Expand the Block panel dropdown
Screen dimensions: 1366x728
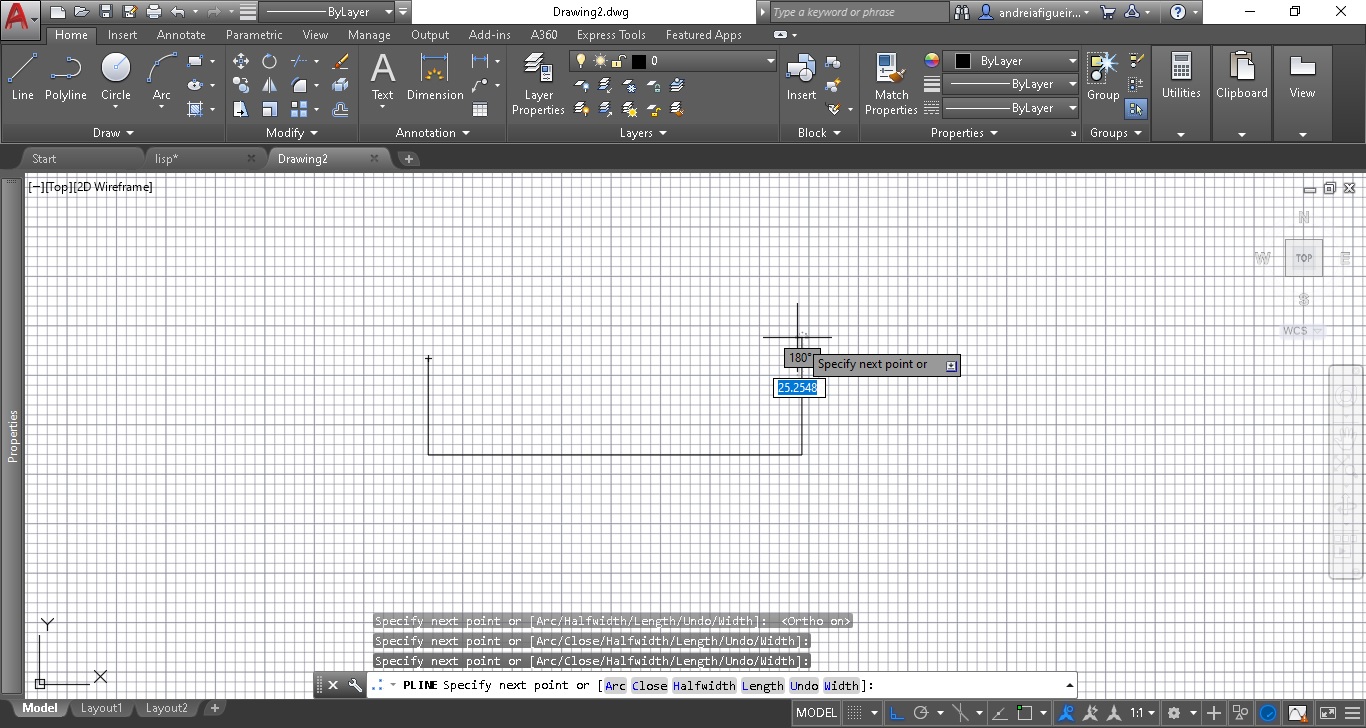pos(819,132)
